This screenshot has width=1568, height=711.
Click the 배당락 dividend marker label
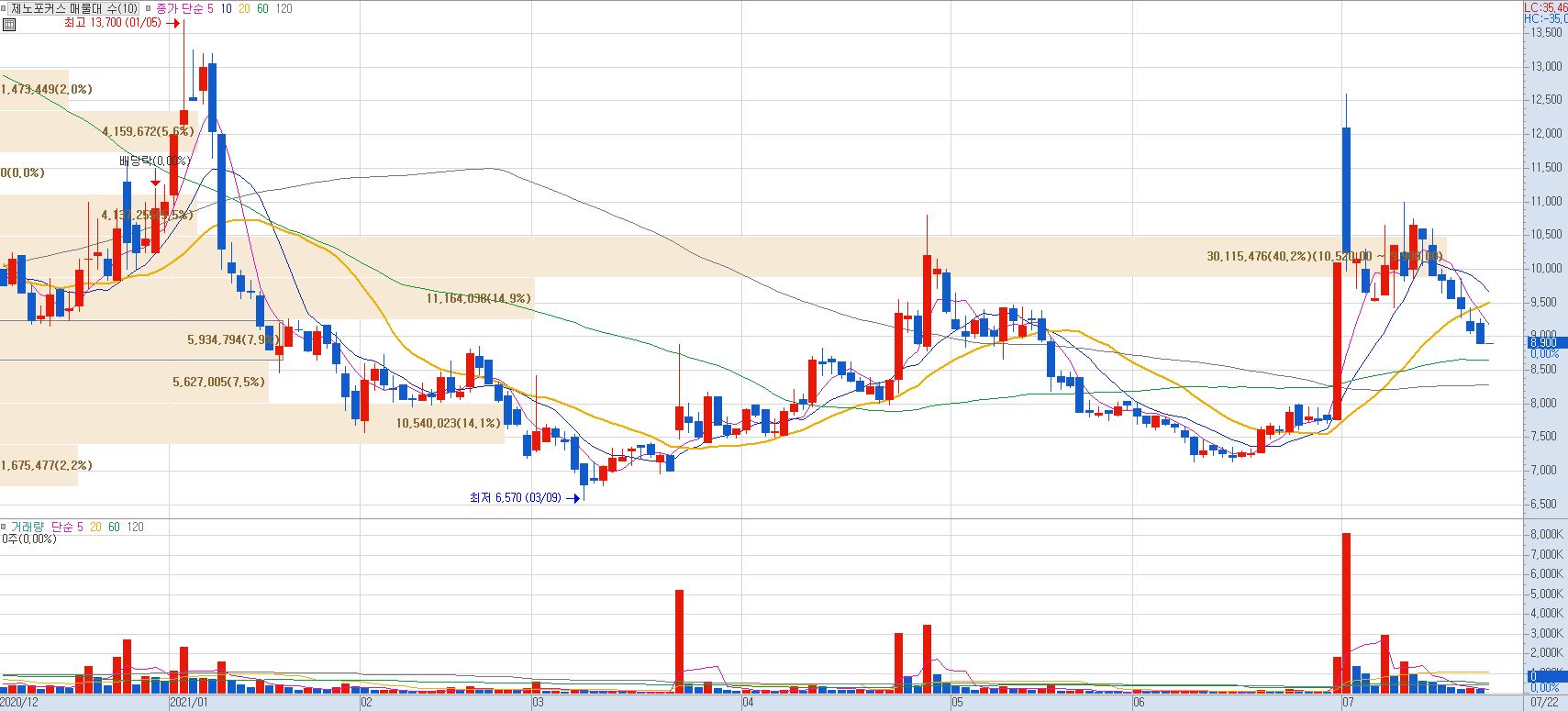(154, 161)
